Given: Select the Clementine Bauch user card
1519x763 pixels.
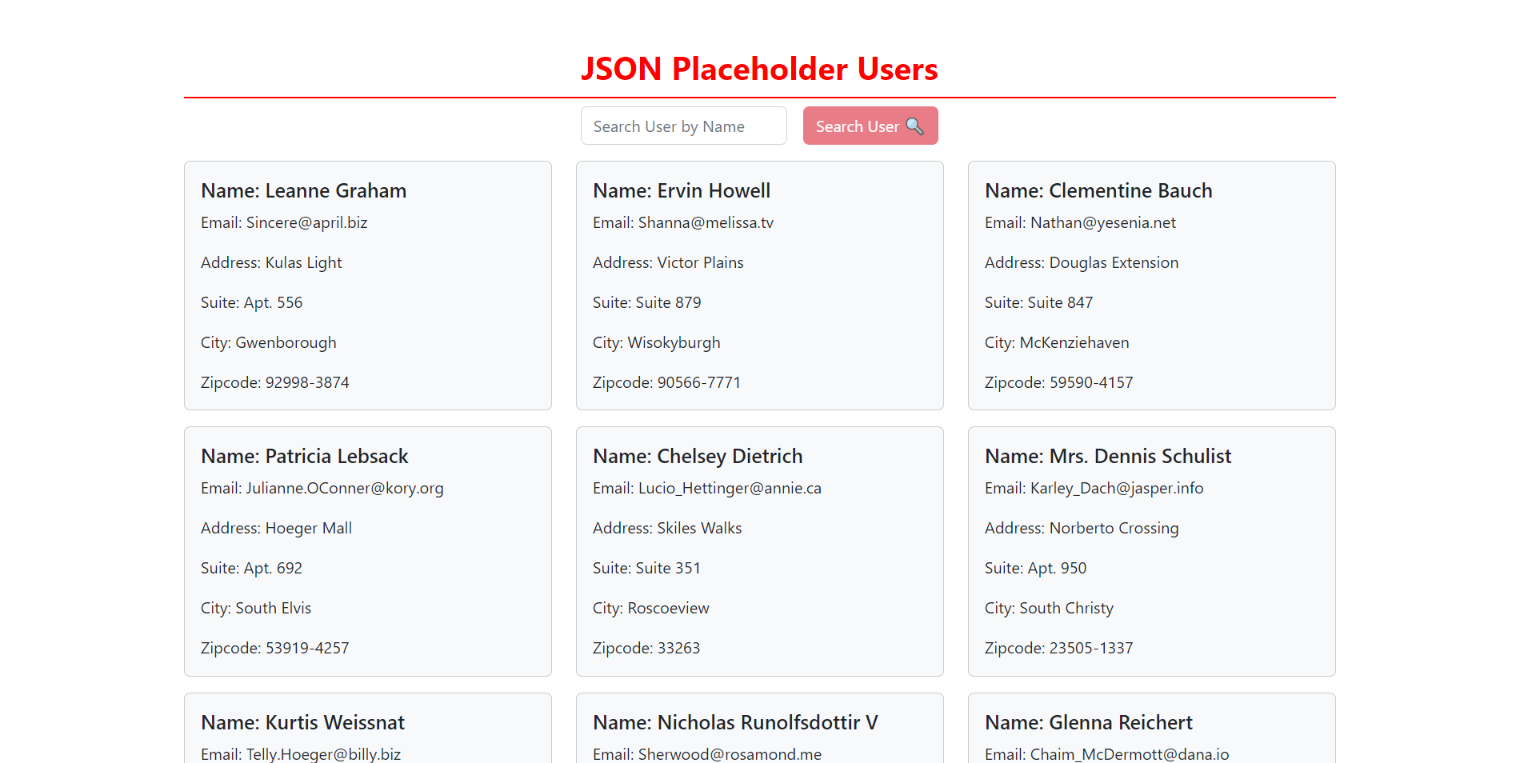Looking at the screenshot, I should click(1152, 286).
